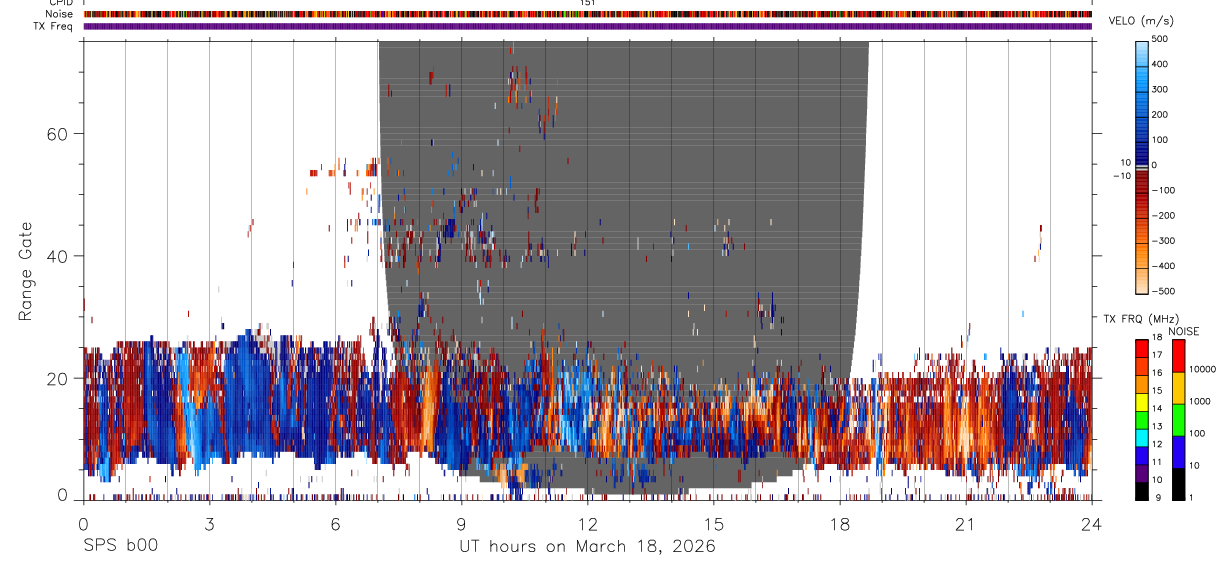Click the x-axis tick label '9'
This screenshot has height=567, width=1228.
461,524
